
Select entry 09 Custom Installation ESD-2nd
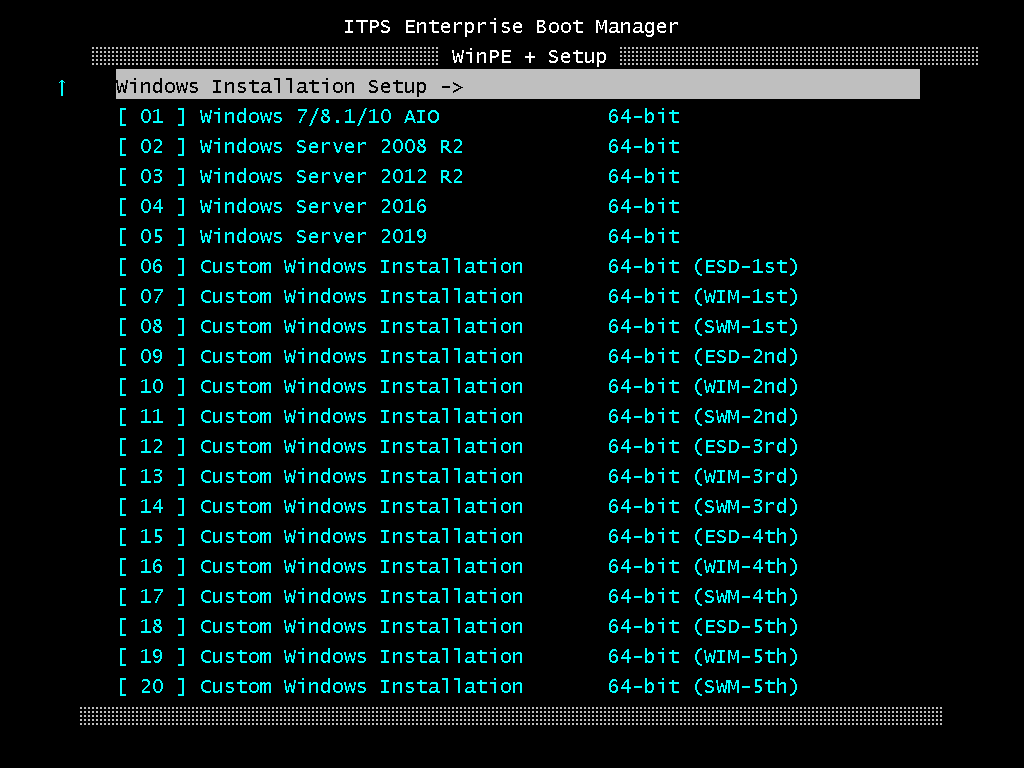click(x=458, y=357)
